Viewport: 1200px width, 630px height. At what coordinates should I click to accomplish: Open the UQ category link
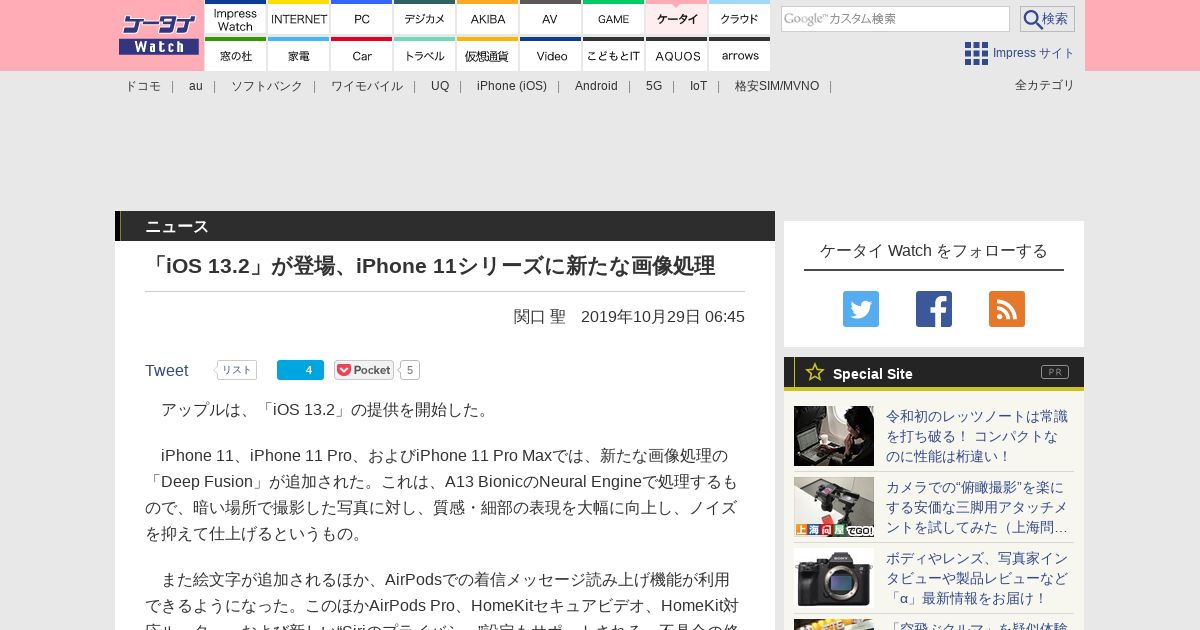click(440, 86)
